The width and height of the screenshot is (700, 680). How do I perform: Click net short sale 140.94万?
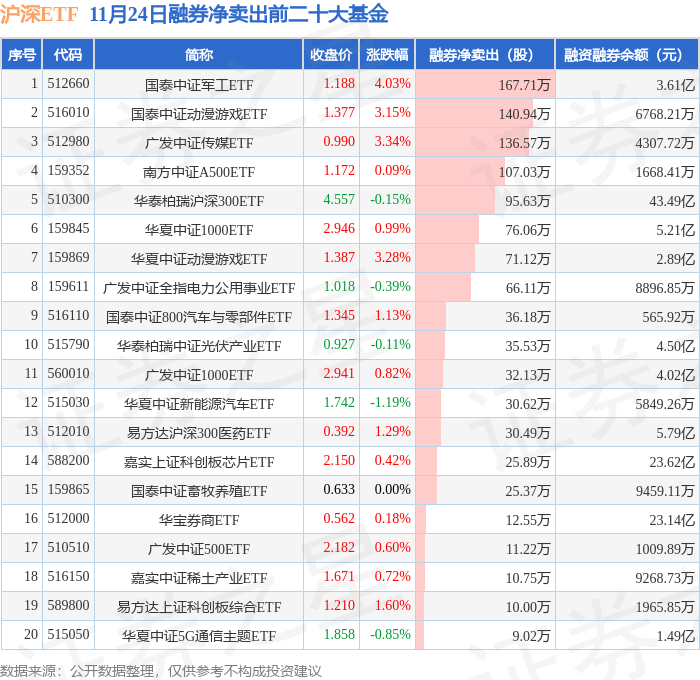coord(524,114)
